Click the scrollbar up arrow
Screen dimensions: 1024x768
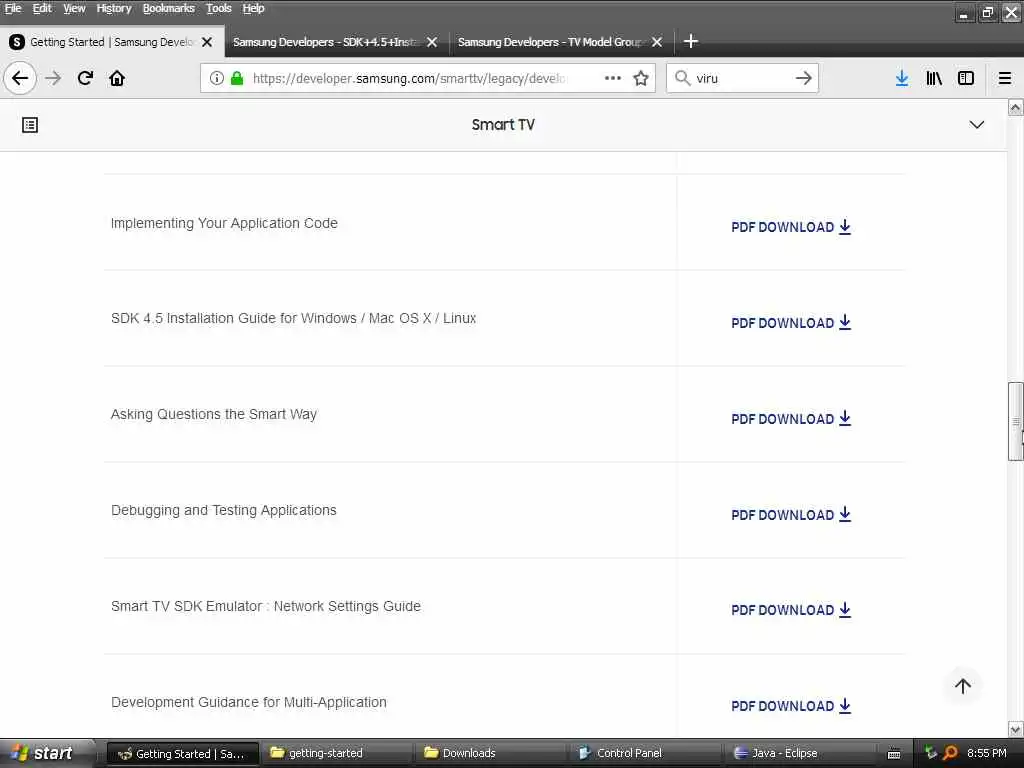click(x=1016, y=107)
